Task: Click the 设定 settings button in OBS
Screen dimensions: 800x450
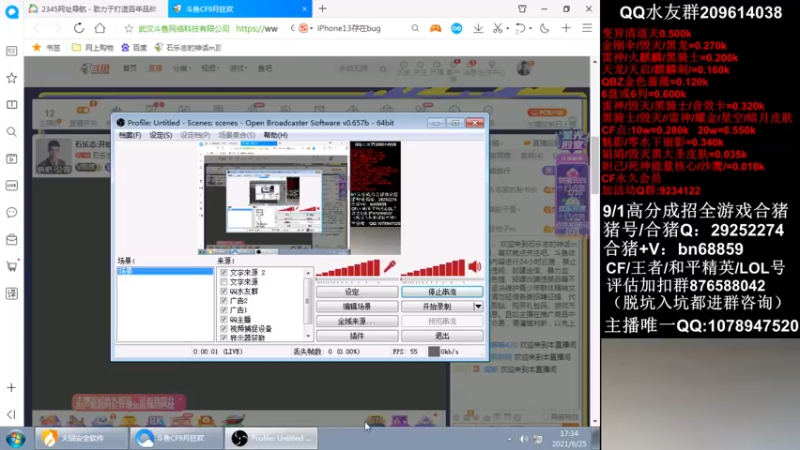Action: point(357,292)
